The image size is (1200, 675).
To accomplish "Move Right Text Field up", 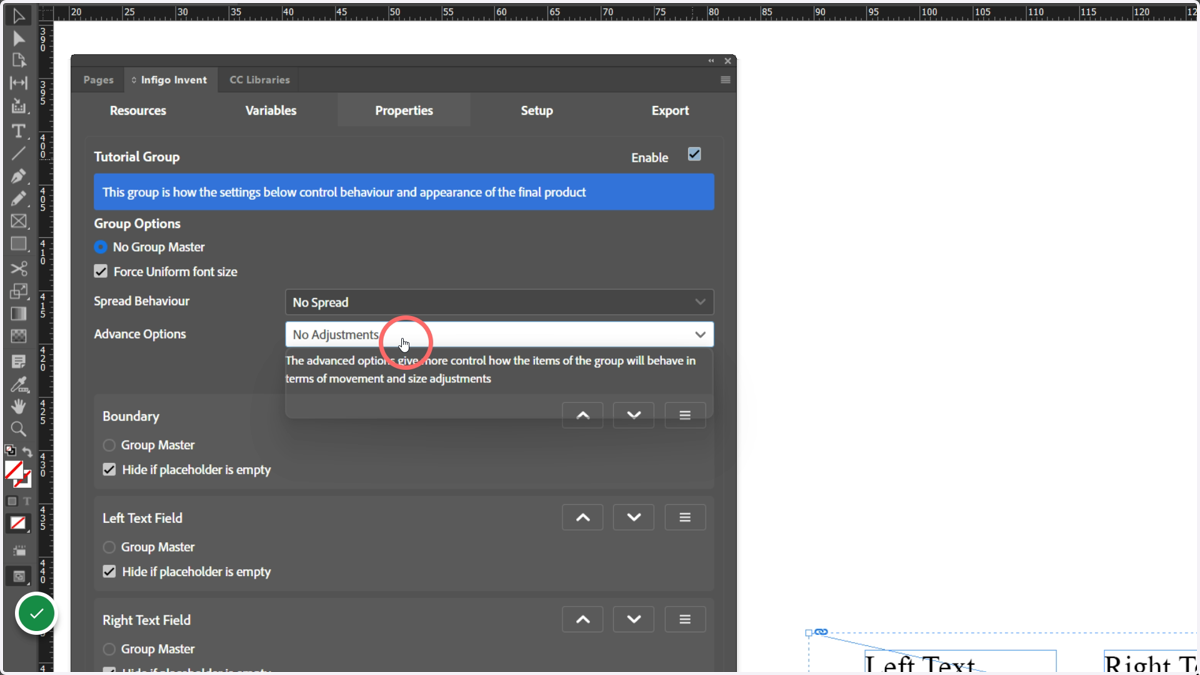I will 583,619.
